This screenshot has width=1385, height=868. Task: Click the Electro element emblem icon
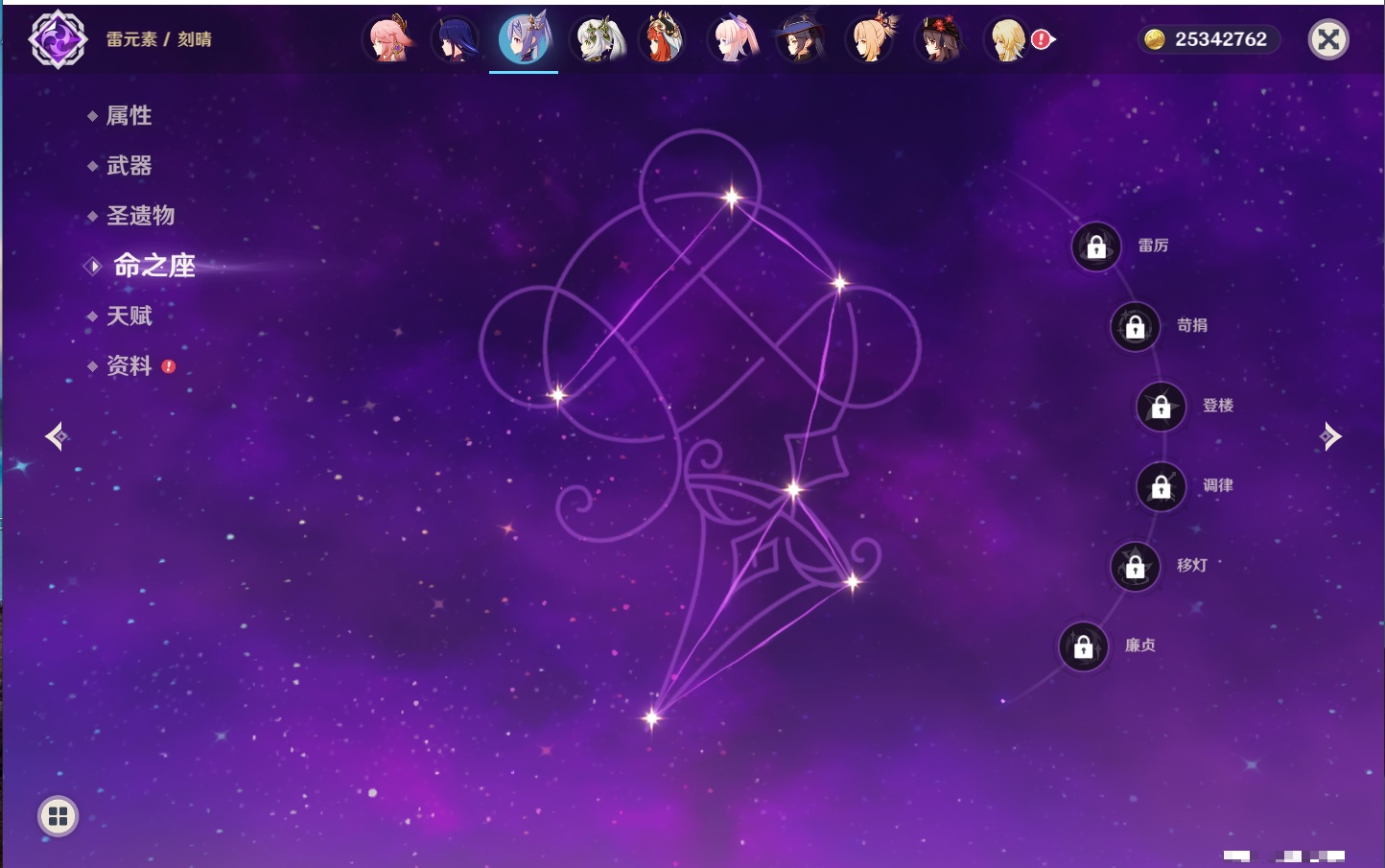(58, 39)
